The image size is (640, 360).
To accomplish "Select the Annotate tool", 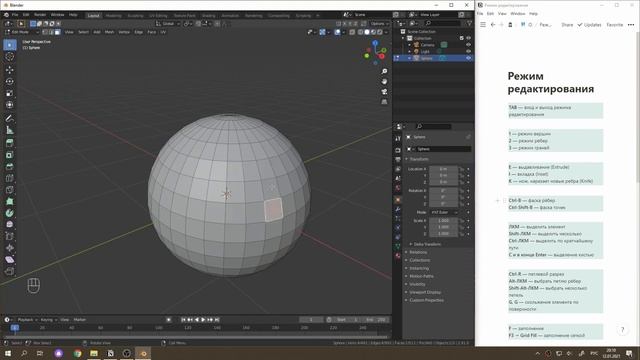I will [10, 118].
